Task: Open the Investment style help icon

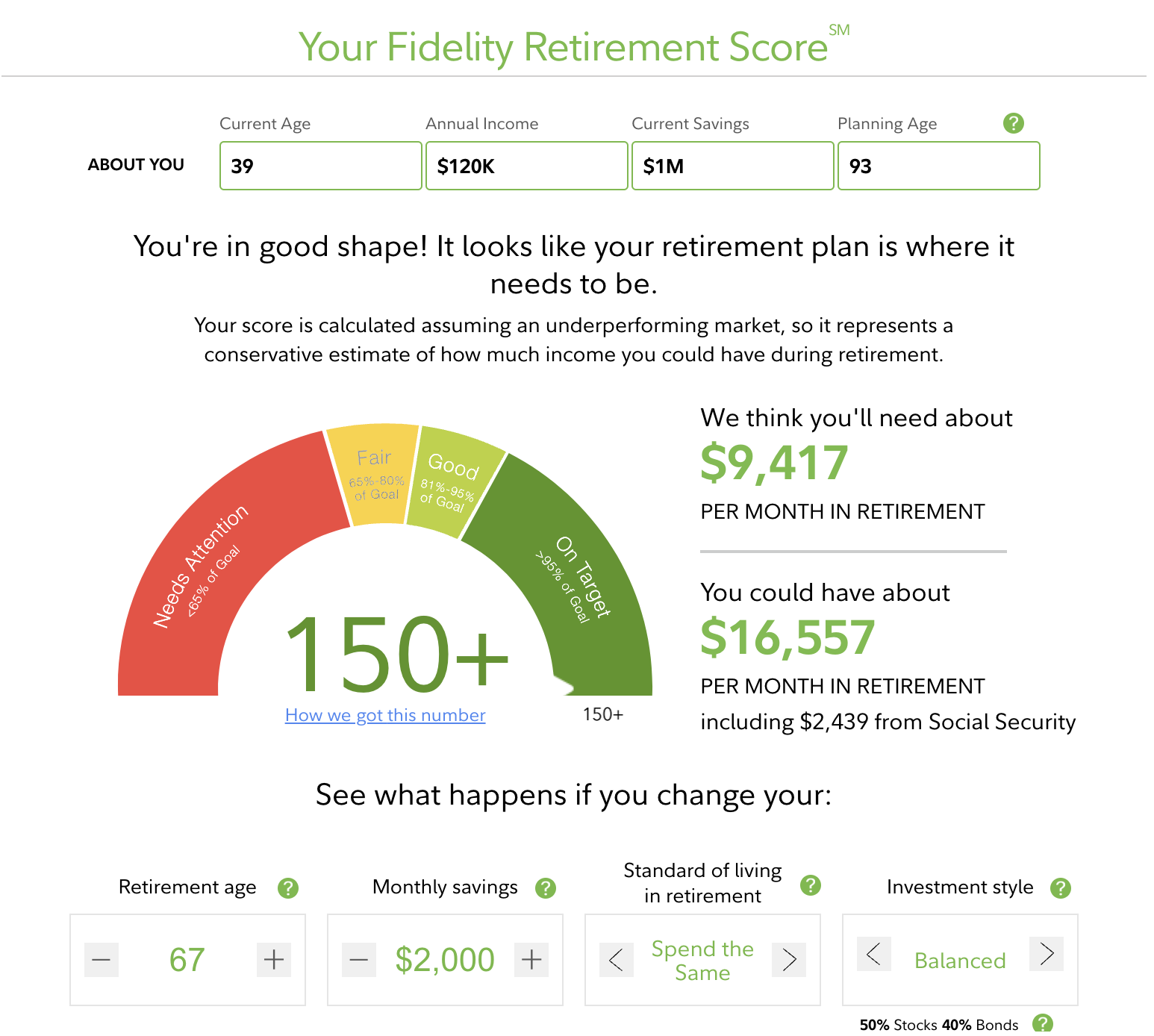Action: [x=1059, y=887]
